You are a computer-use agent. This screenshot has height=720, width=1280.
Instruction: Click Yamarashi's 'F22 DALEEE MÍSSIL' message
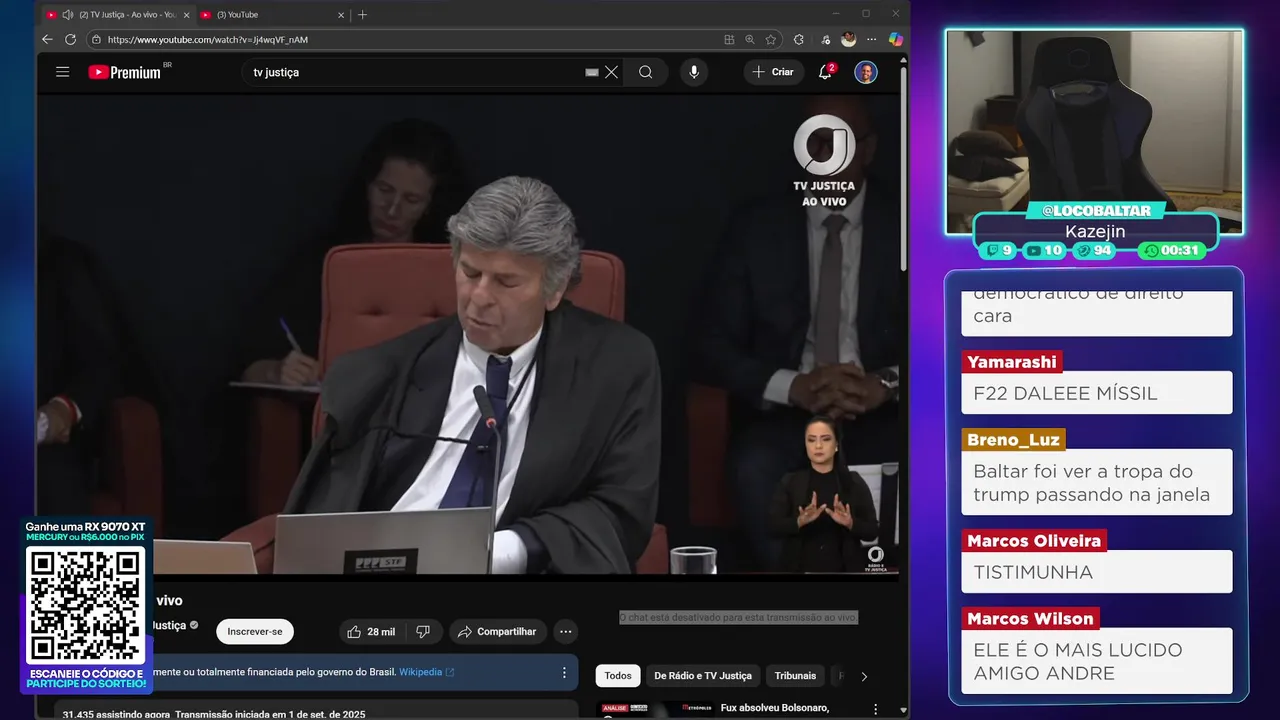[1097, 393]
